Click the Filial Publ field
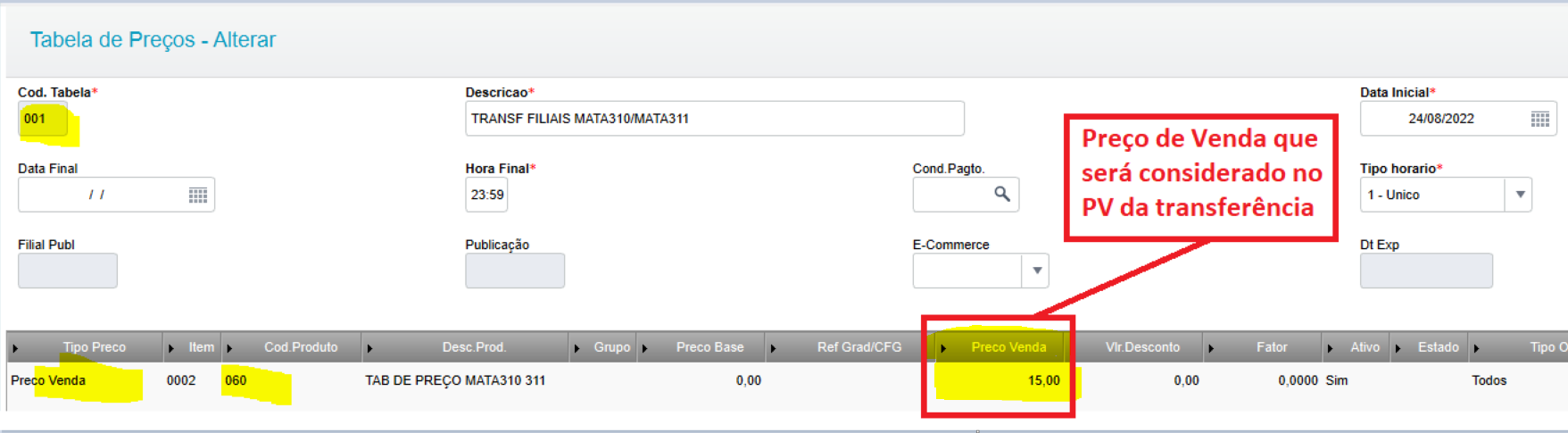This screenshot has width=1568, height=433. click(x=68, y=271)
